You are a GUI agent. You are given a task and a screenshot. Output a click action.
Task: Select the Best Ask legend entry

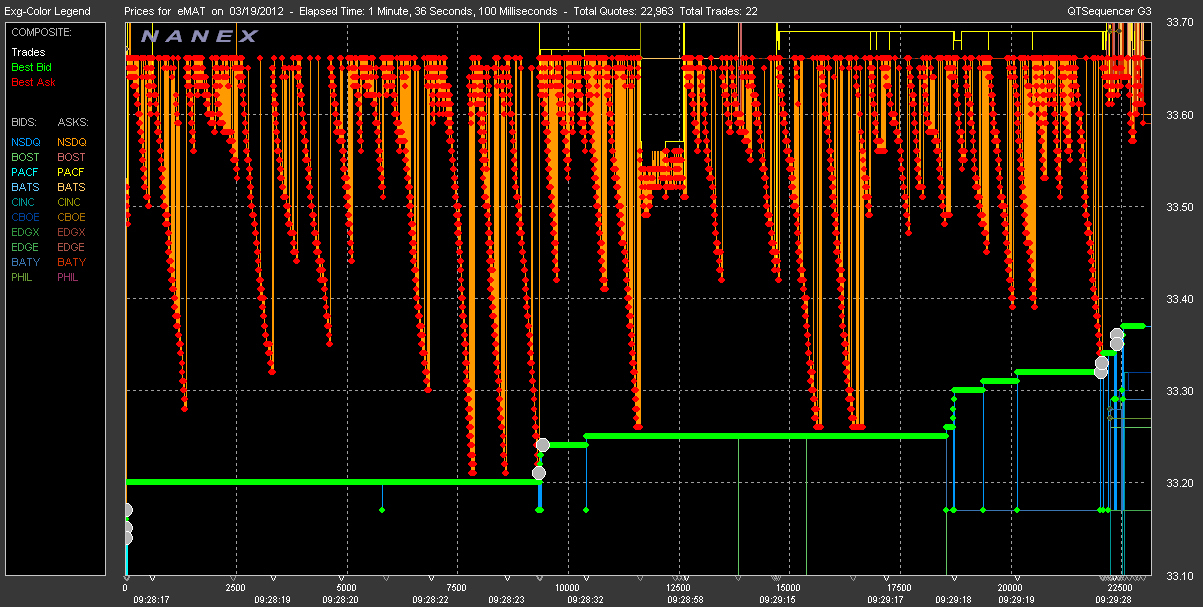coord(33,82)
